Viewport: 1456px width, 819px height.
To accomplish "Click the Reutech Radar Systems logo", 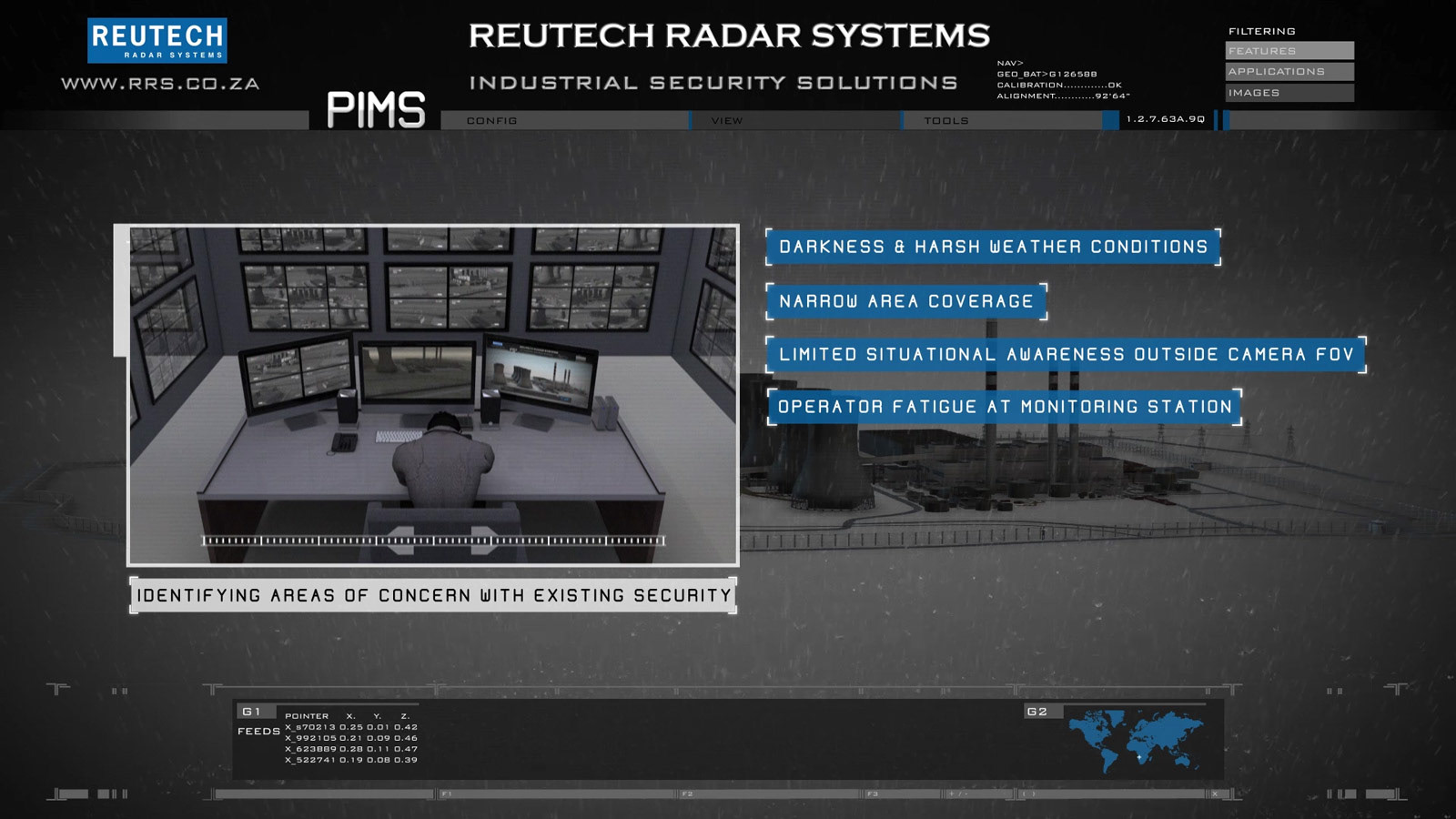I will point(157,40).
